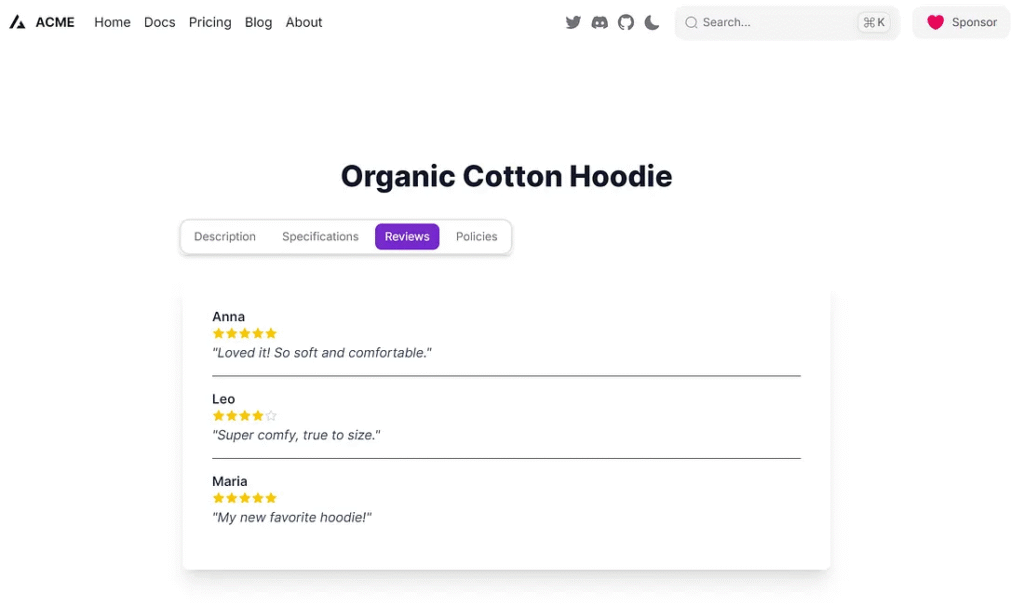Switch to the Specifications tab
The width and height of the screenshot is (1024, 607).
[320, 237]
